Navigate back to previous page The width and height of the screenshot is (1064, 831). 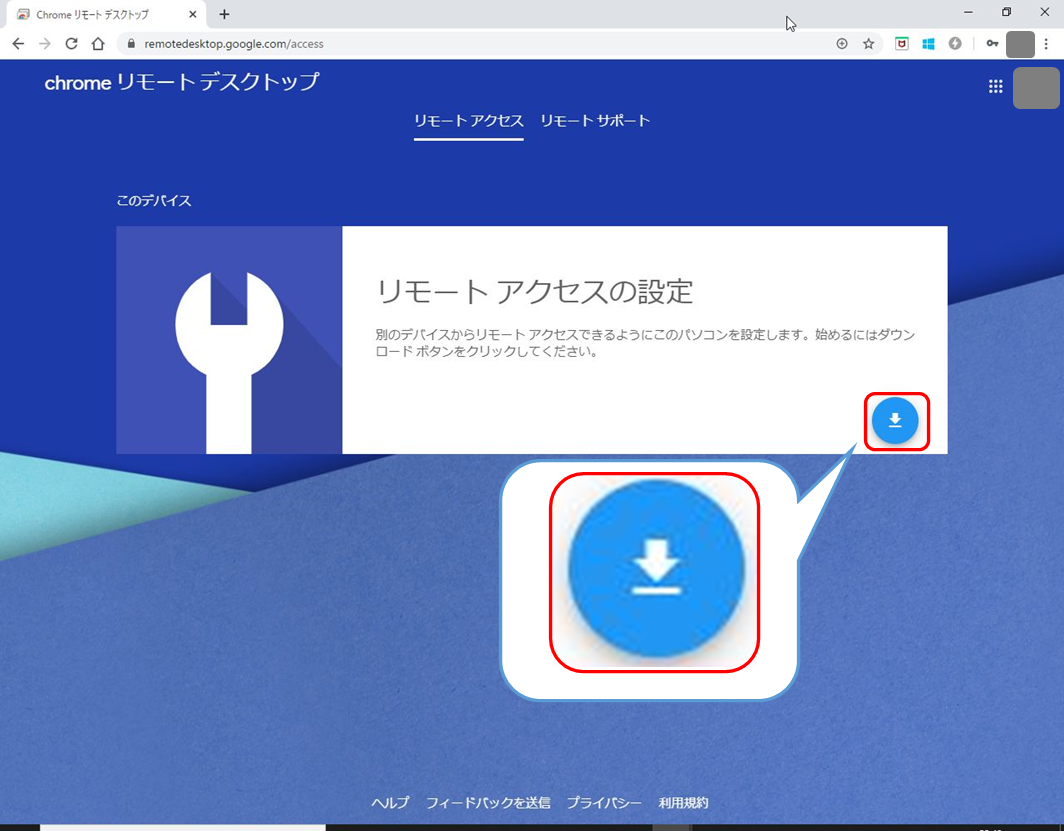pos(18,44)
